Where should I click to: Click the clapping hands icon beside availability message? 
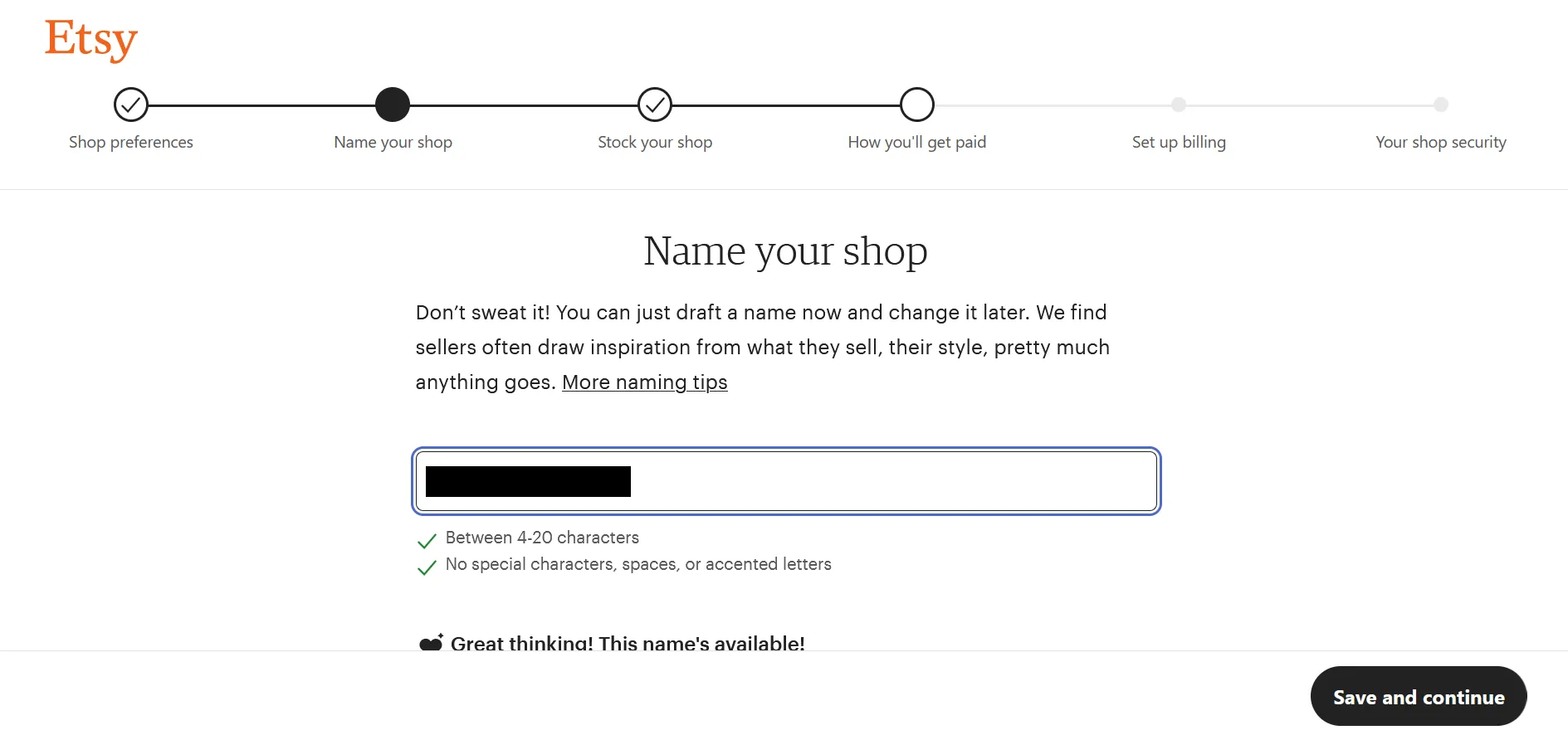pos(431,642)
